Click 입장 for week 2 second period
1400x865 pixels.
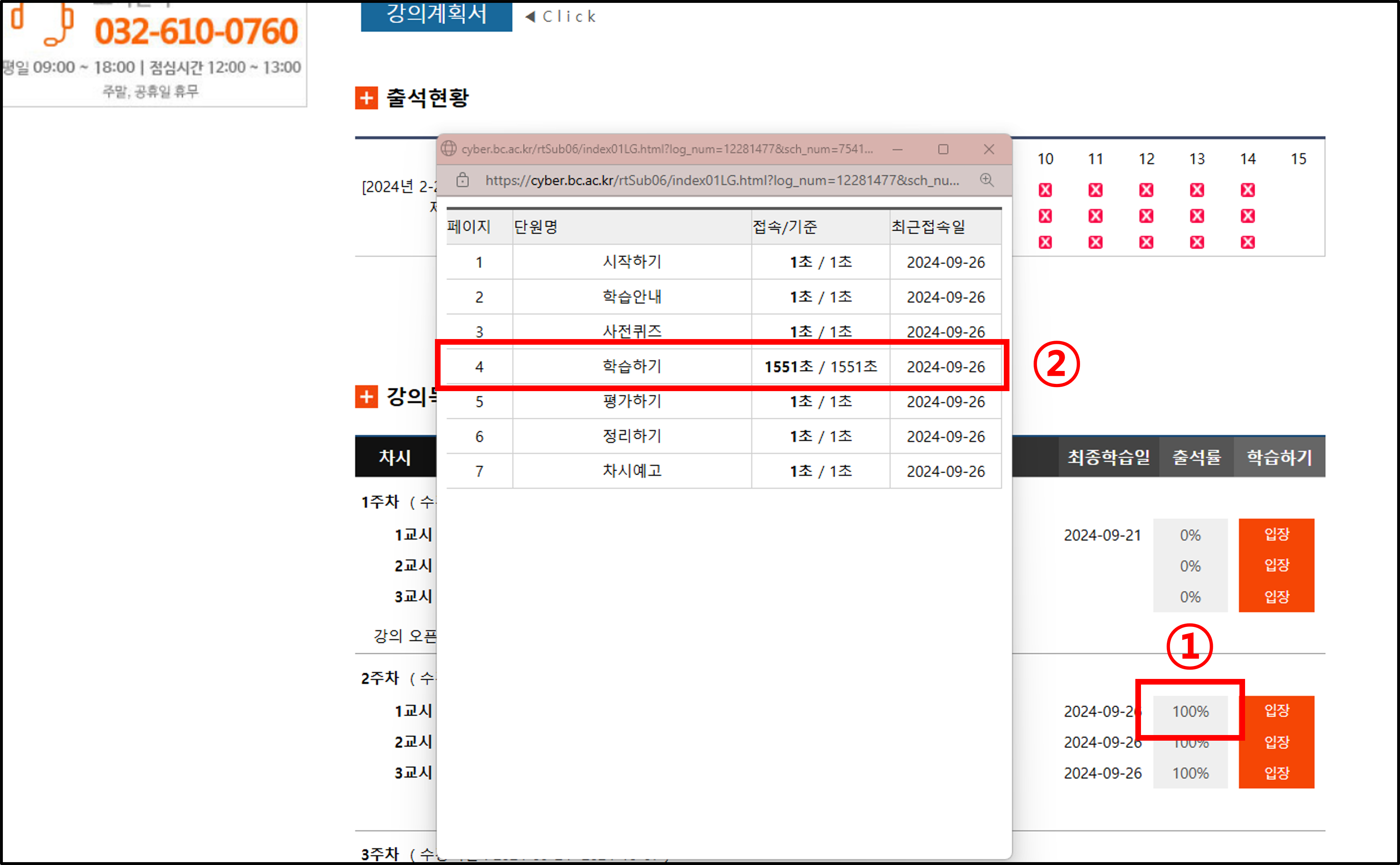point(1277,742)
